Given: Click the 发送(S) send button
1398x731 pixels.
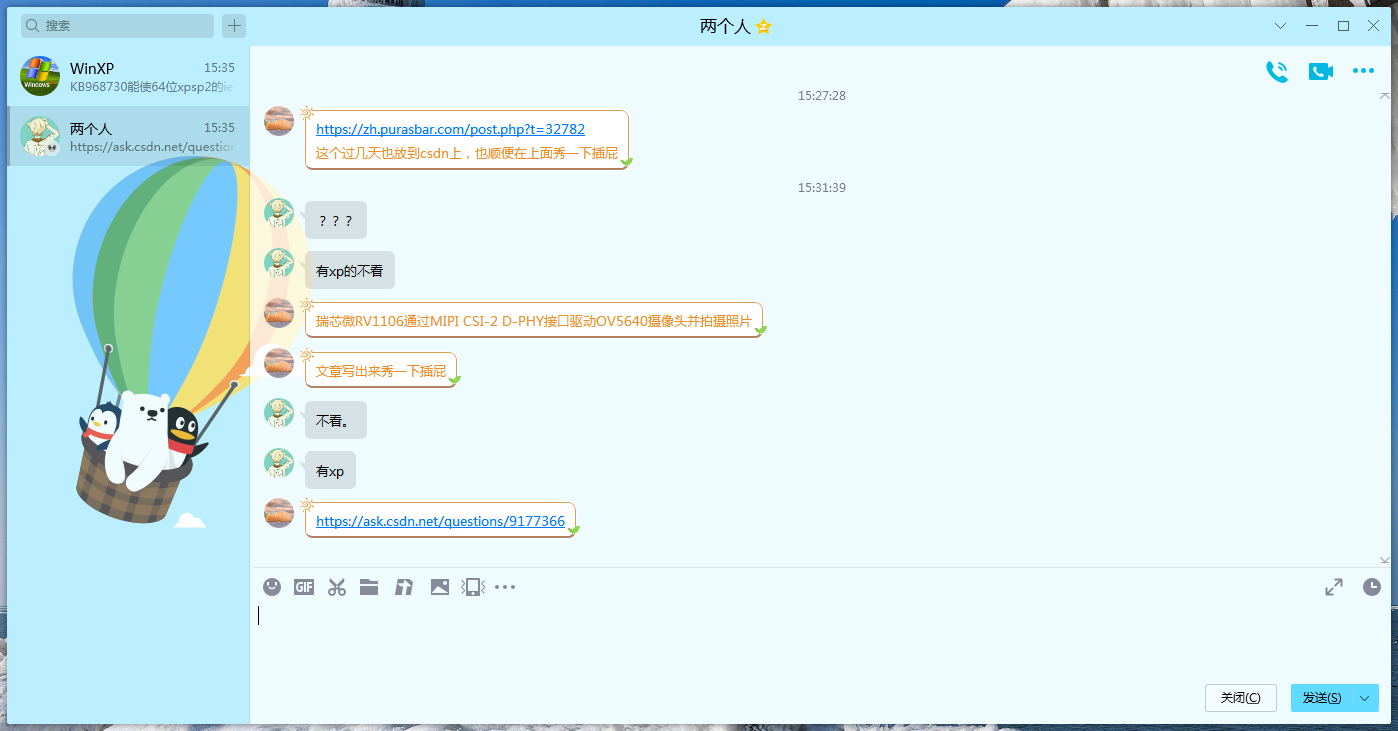Looking at the screenshot, I should [x=1321, y=698].
